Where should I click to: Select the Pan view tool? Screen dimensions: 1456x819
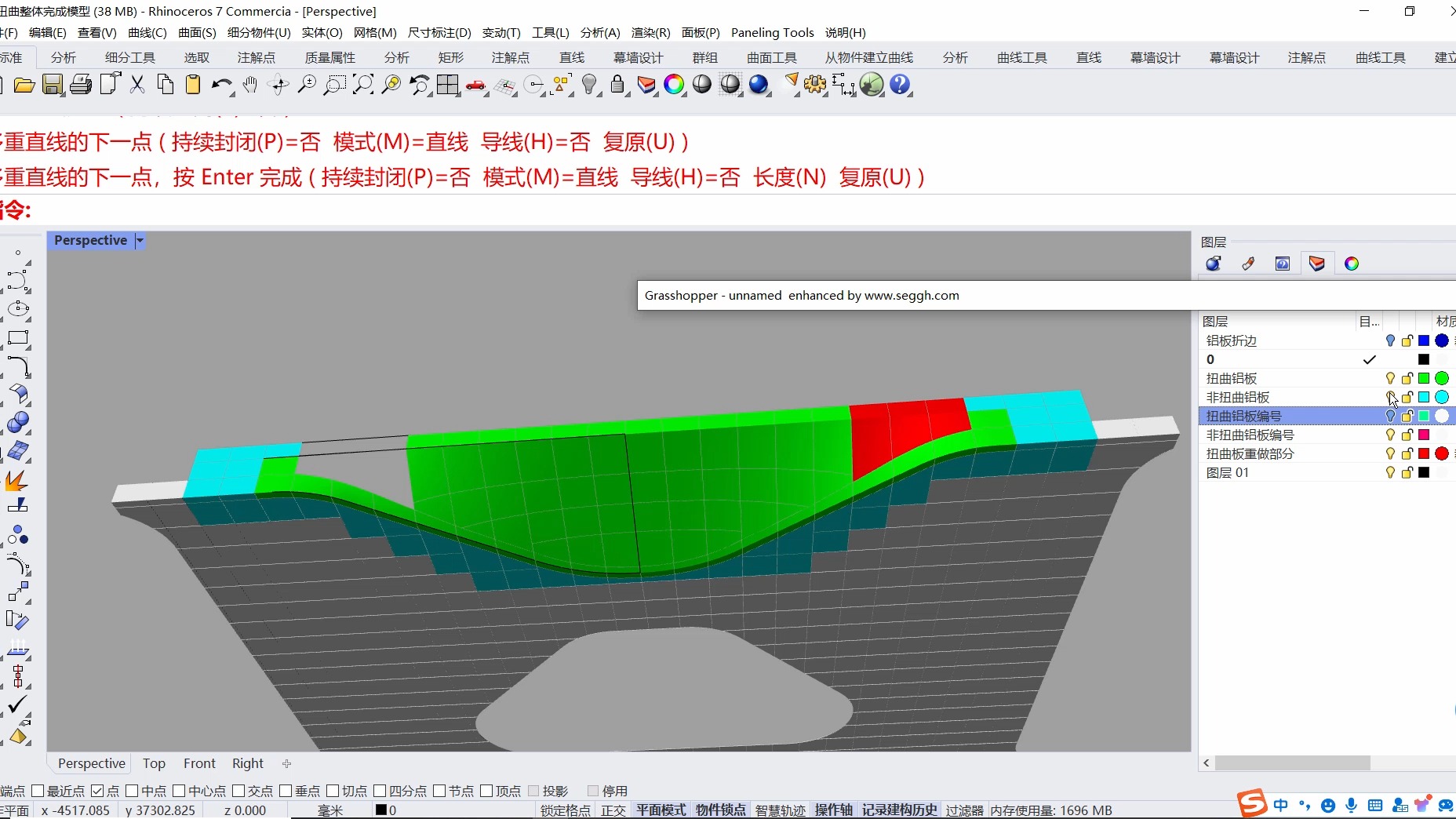[249, 85]
